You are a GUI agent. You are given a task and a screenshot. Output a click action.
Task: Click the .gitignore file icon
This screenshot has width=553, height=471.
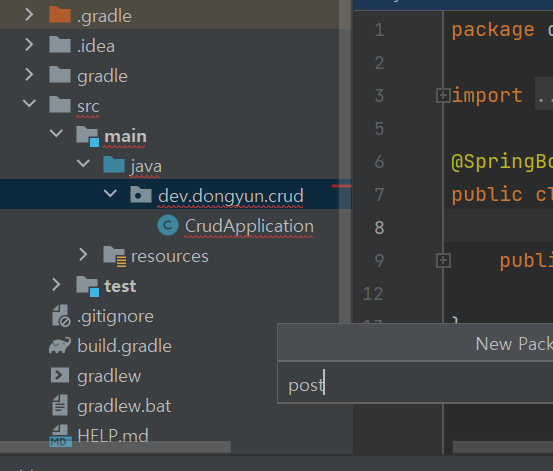[61, 316]
